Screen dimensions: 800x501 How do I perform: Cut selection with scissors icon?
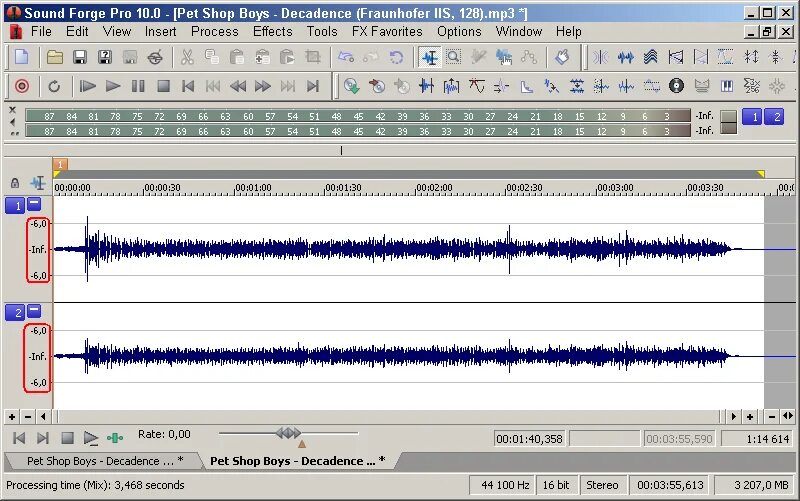[x=187, y=57]
